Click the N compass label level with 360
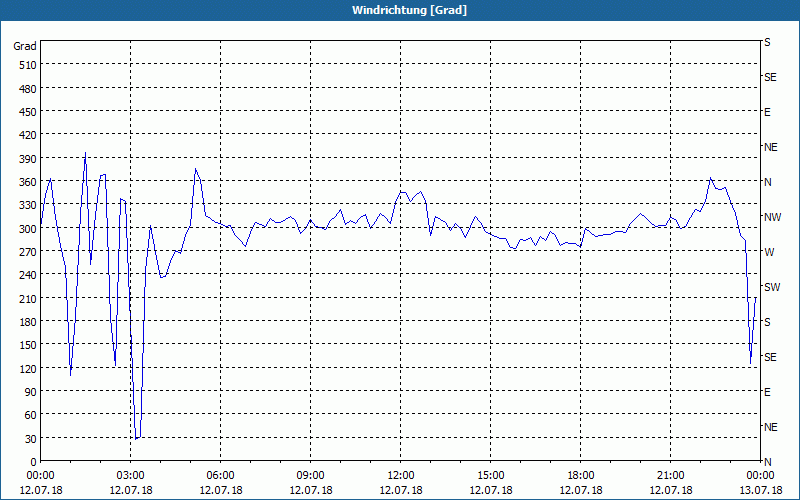Screen dimensions: 800x500 pos(767,182)
